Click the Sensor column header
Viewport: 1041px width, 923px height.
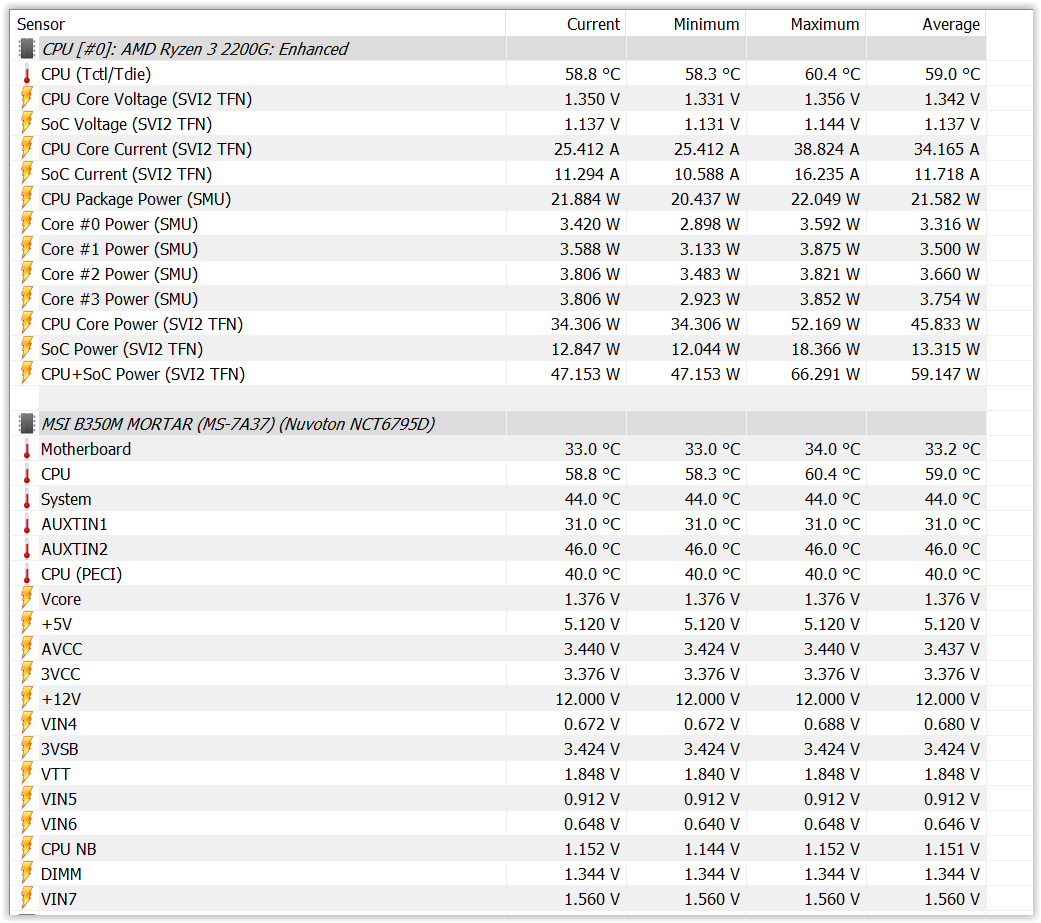click(41, 24)
